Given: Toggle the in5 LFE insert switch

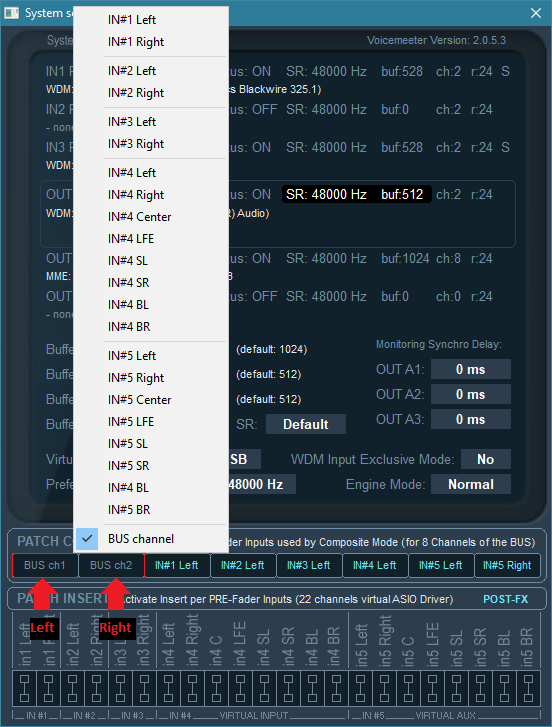Looking at the screenshot, I should 432,689.
